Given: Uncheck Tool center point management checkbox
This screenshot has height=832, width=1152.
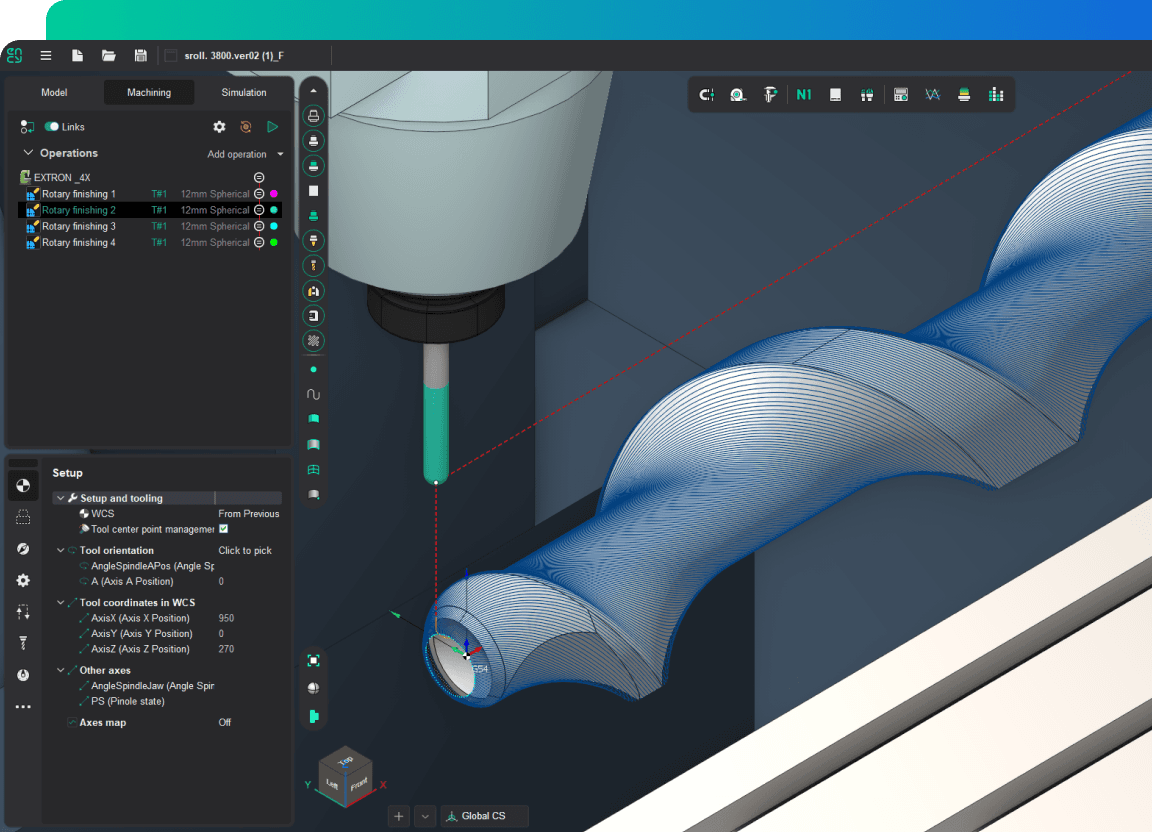Looking at the screenshot, I should [224, 529].
